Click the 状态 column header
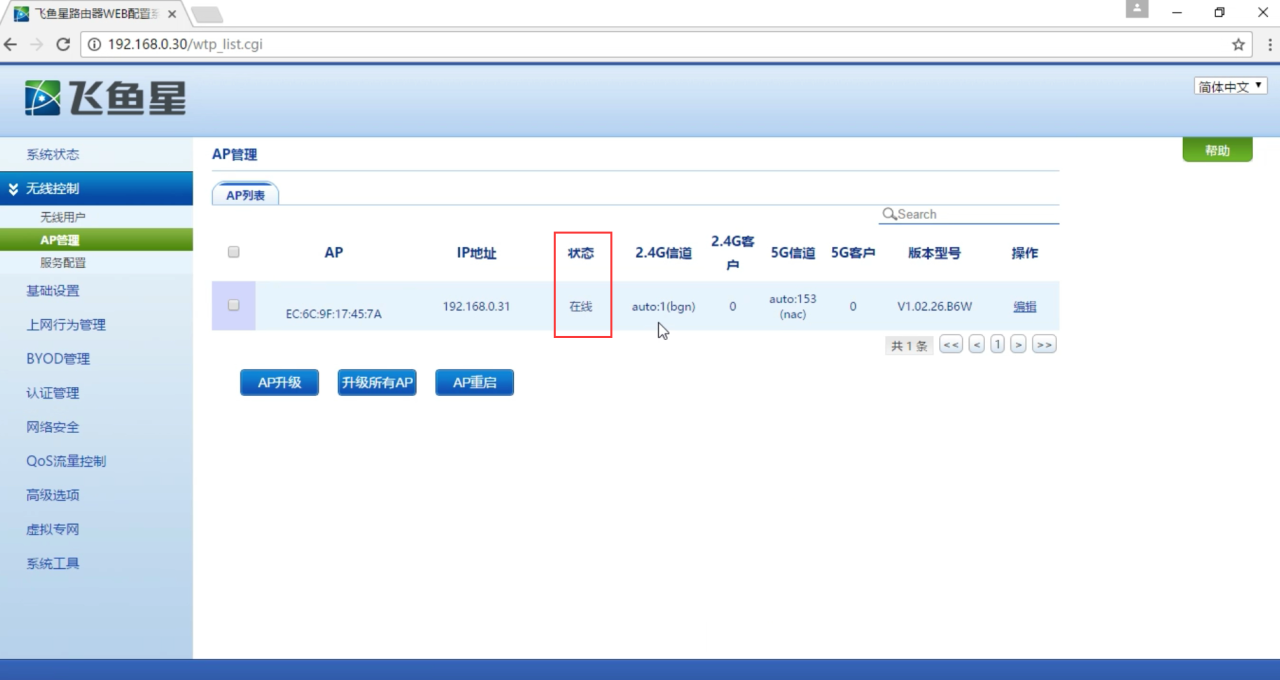Image resolution: width=1280 pixels, height=680 pixels. coord(581,253)
